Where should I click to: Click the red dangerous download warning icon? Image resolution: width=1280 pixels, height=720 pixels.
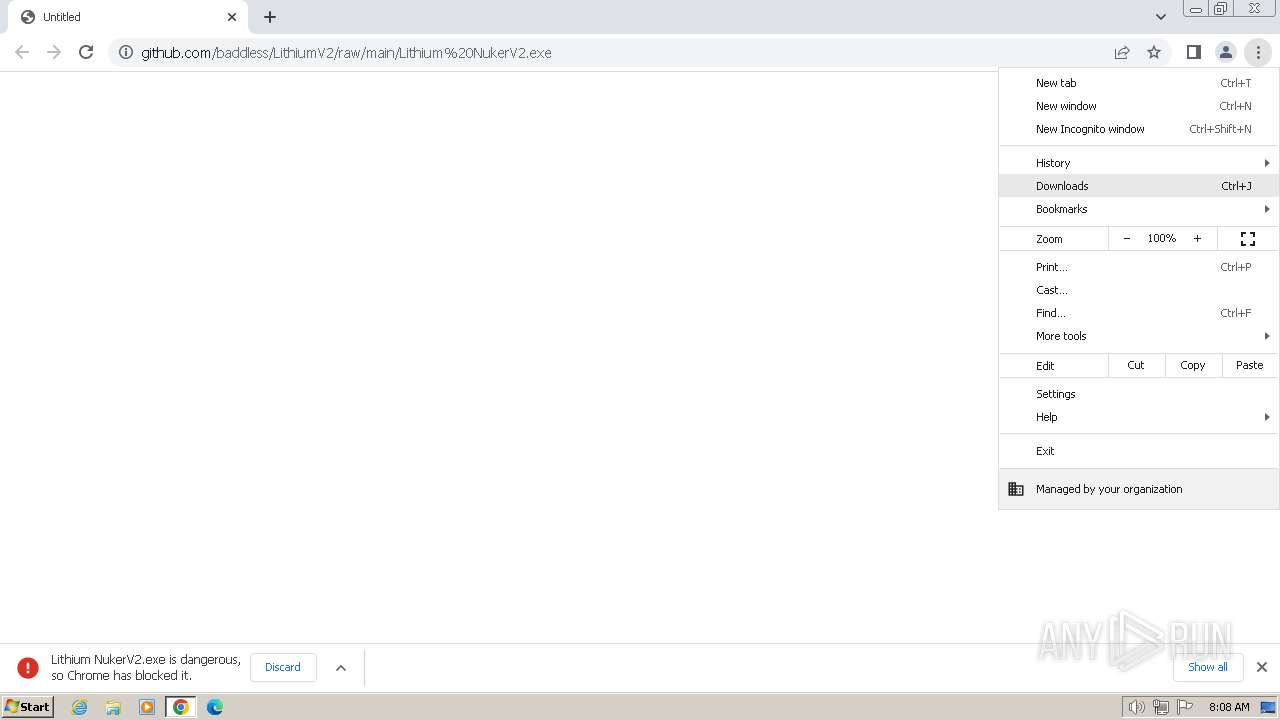click(x=28, y=667)
